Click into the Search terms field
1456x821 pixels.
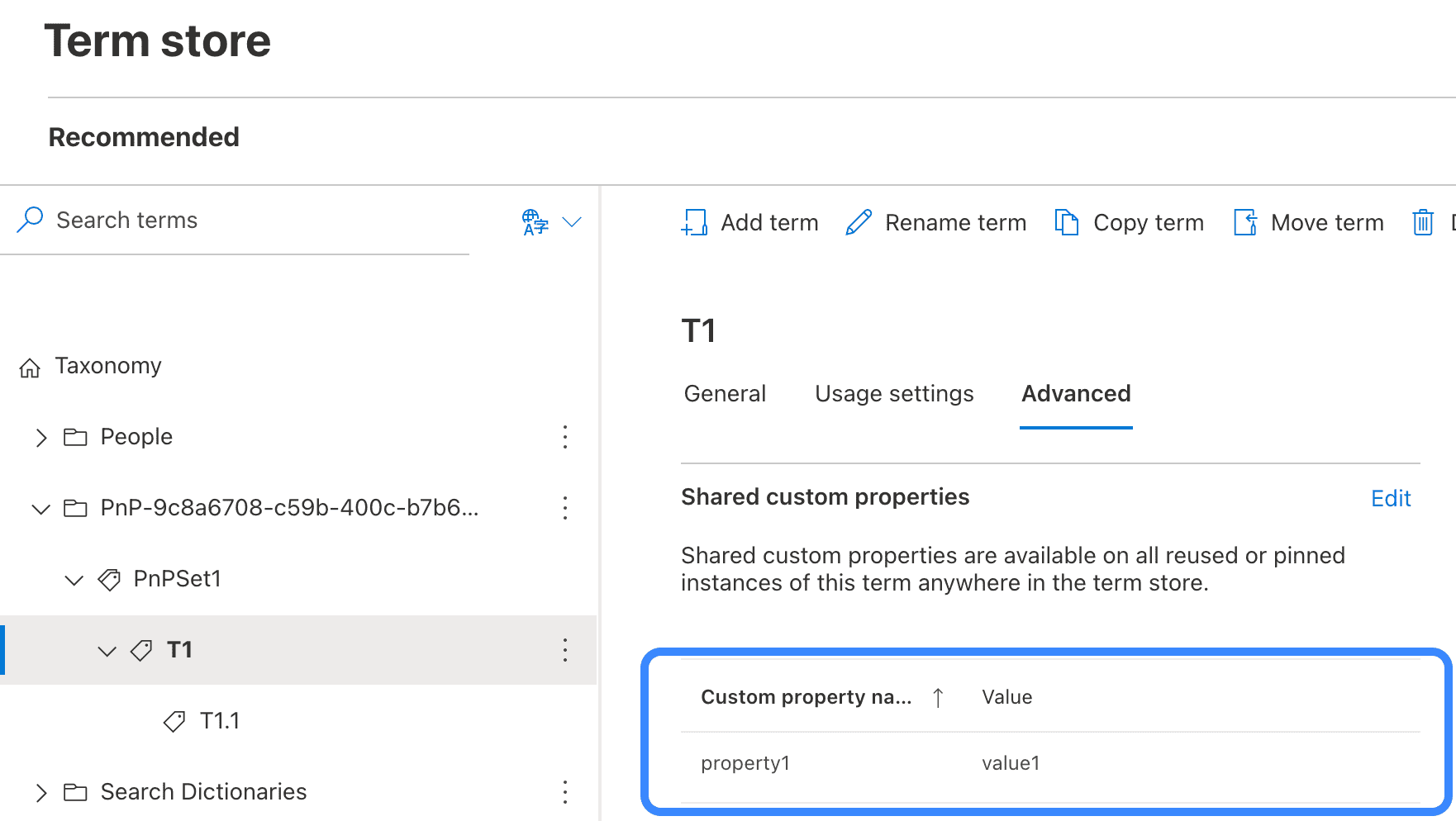tap(248, 221)
